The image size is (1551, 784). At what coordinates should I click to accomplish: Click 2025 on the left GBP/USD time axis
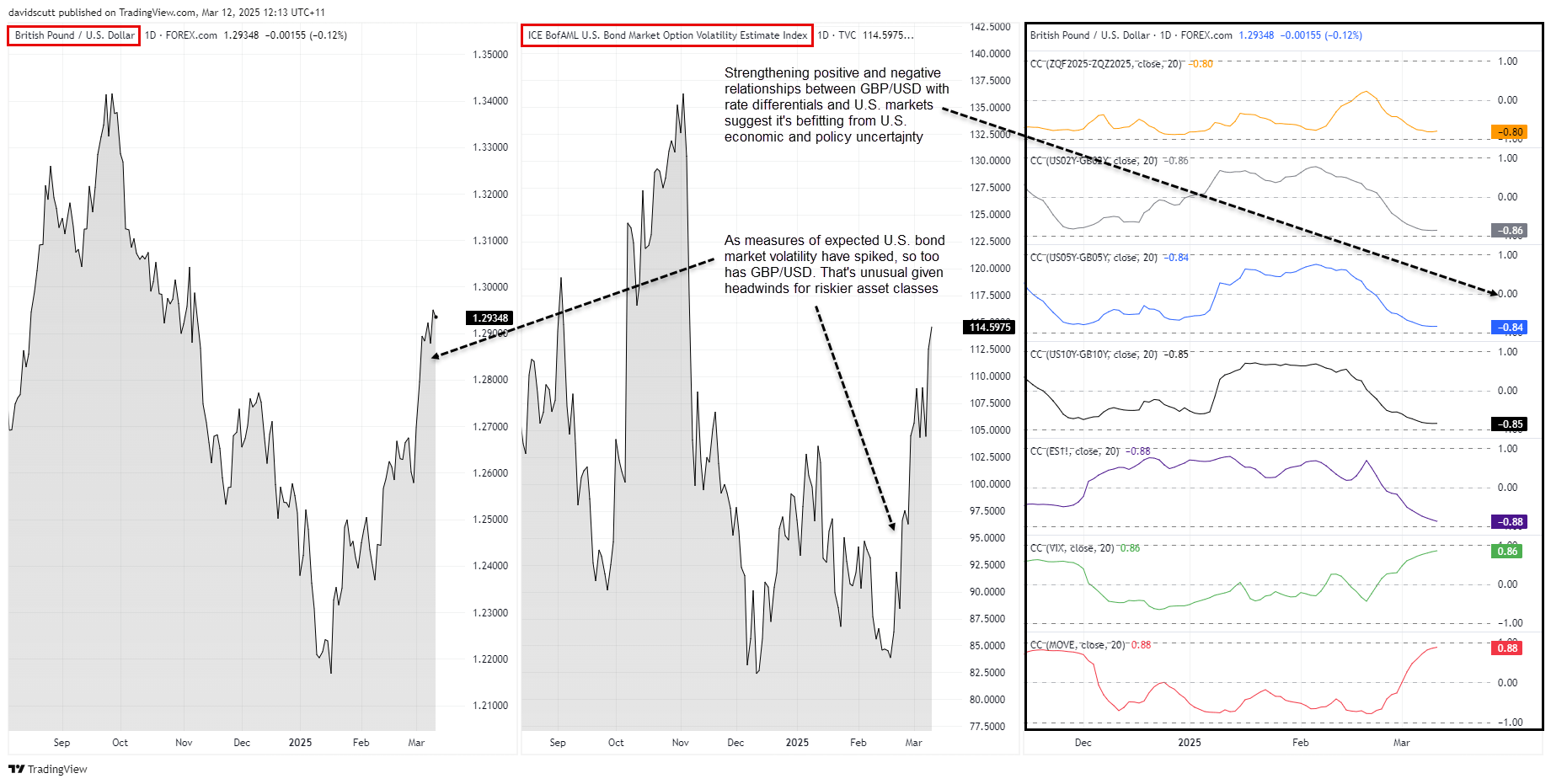pos(300,743)
